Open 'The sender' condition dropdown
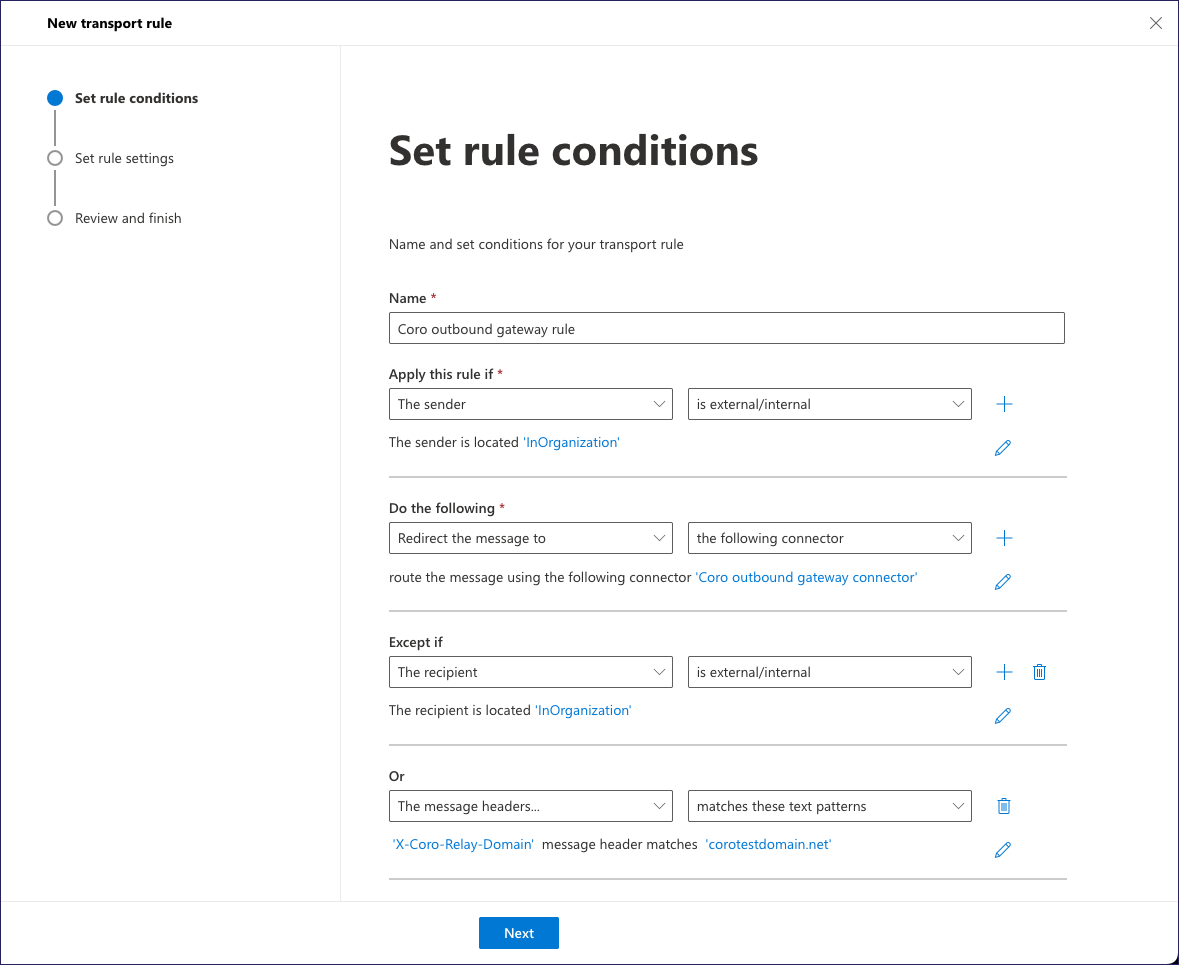This screenshot has height=965, width=1179. [x=530, y=404]
